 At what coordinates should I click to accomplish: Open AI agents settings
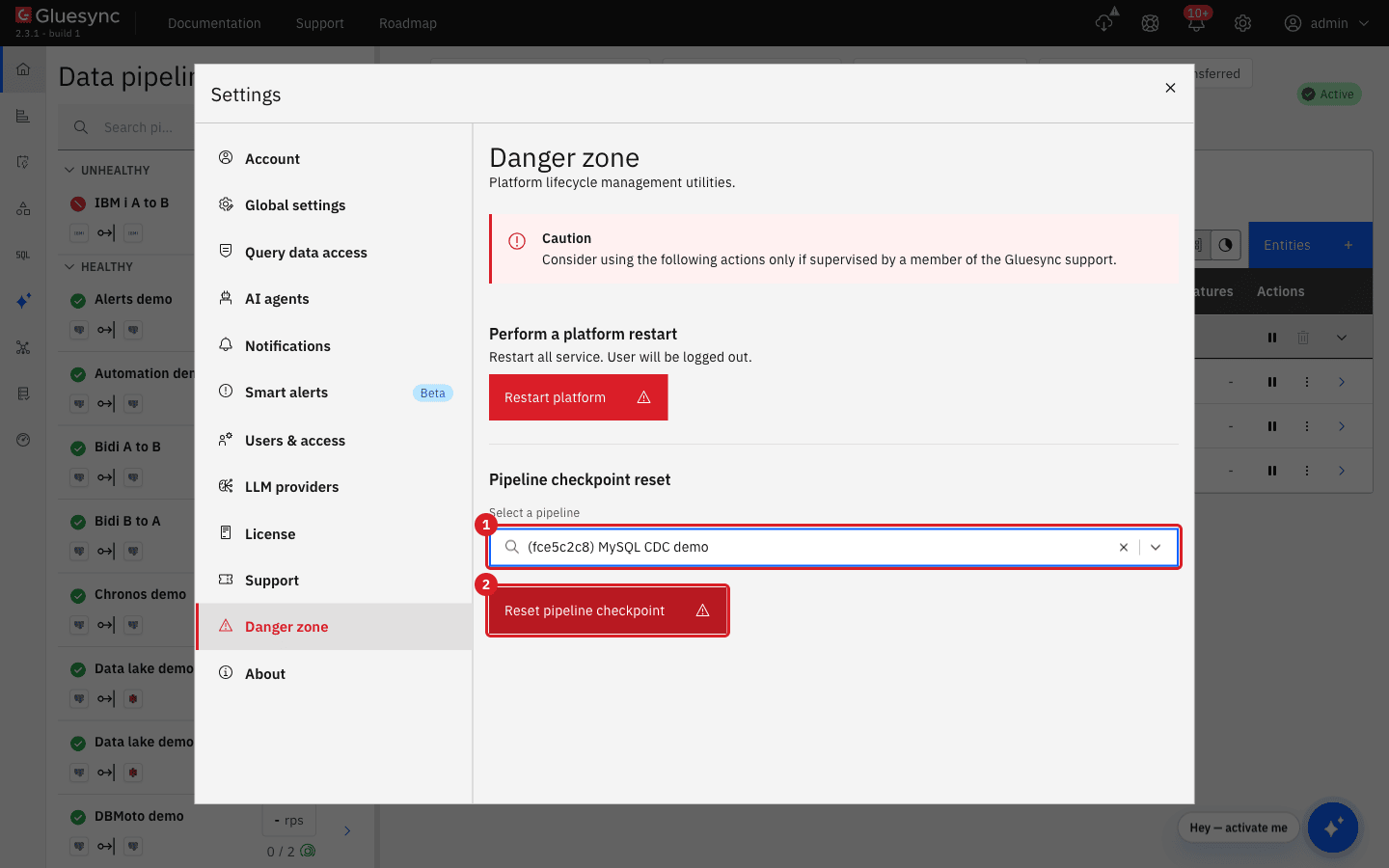[x=334, y=299]
